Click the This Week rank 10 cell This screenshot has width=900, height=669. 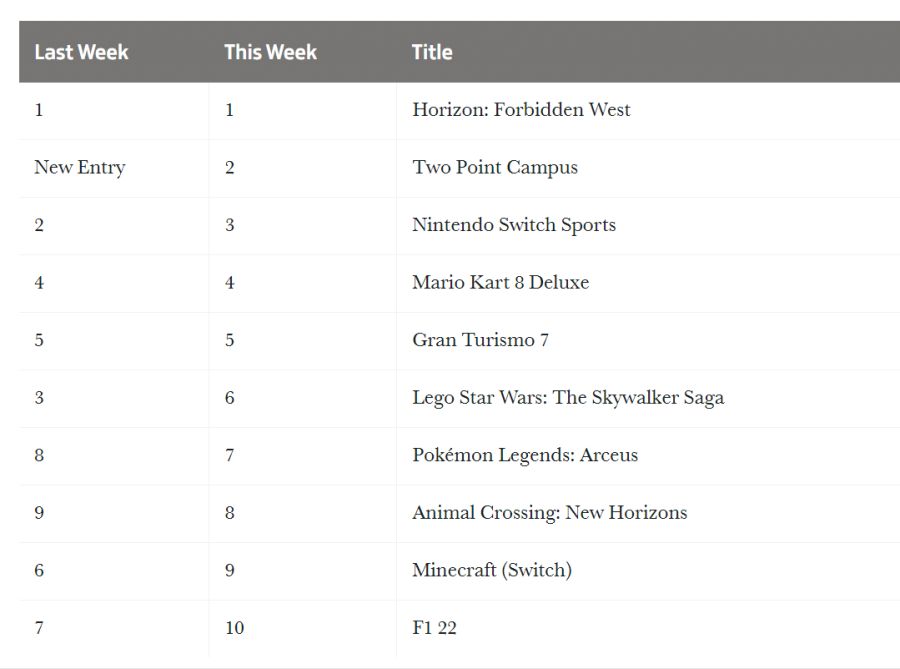[x=234, y=628]
